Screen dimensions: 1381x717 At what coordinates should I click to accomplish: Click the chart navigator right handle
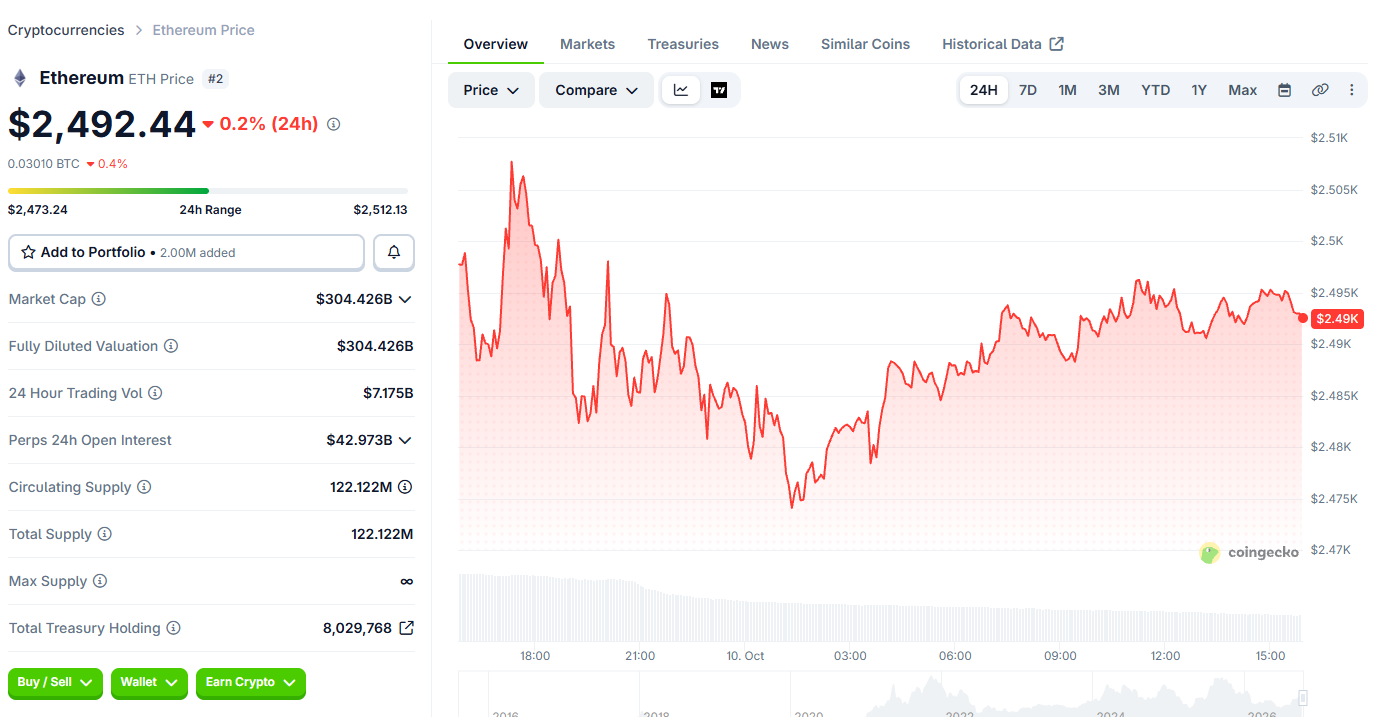point(1303,698)
